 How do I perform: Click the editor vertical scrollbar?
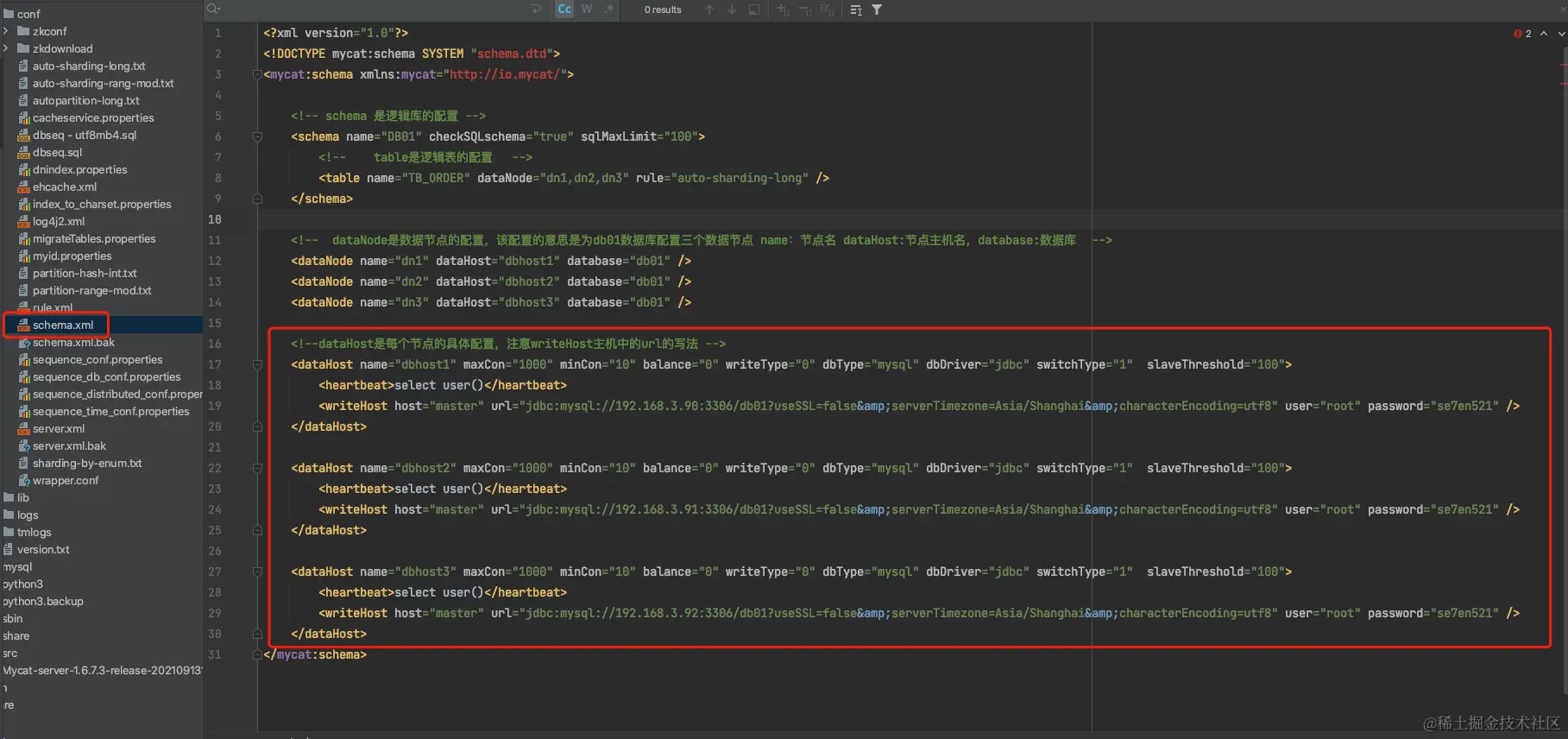1564,371
